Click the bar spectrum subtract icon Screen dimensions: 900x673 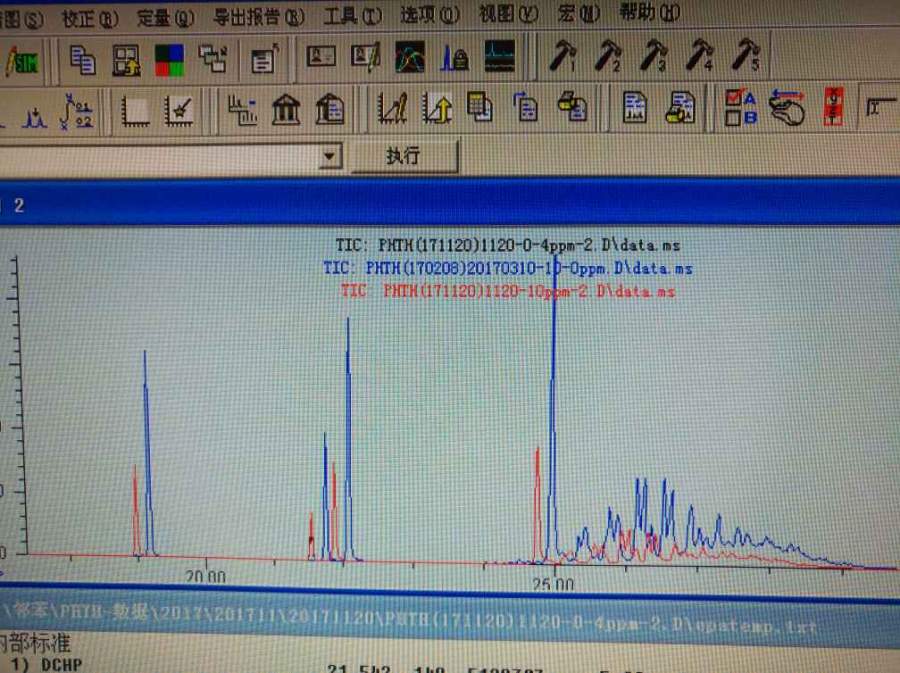[x=242, y=110]
